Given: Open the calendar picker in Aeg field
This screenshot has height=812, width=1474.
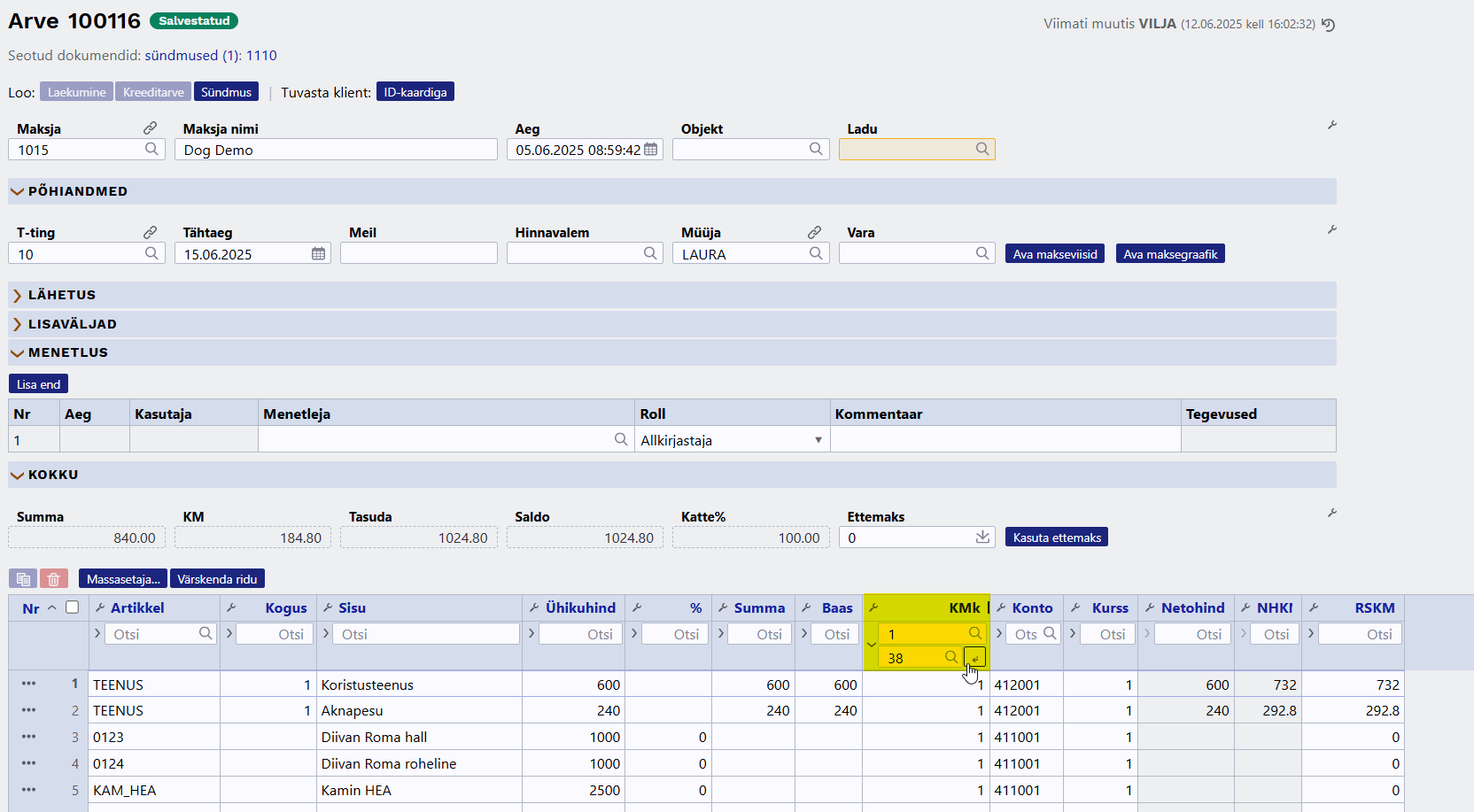Looking at the screenshot, I should [x=651, y=150].
